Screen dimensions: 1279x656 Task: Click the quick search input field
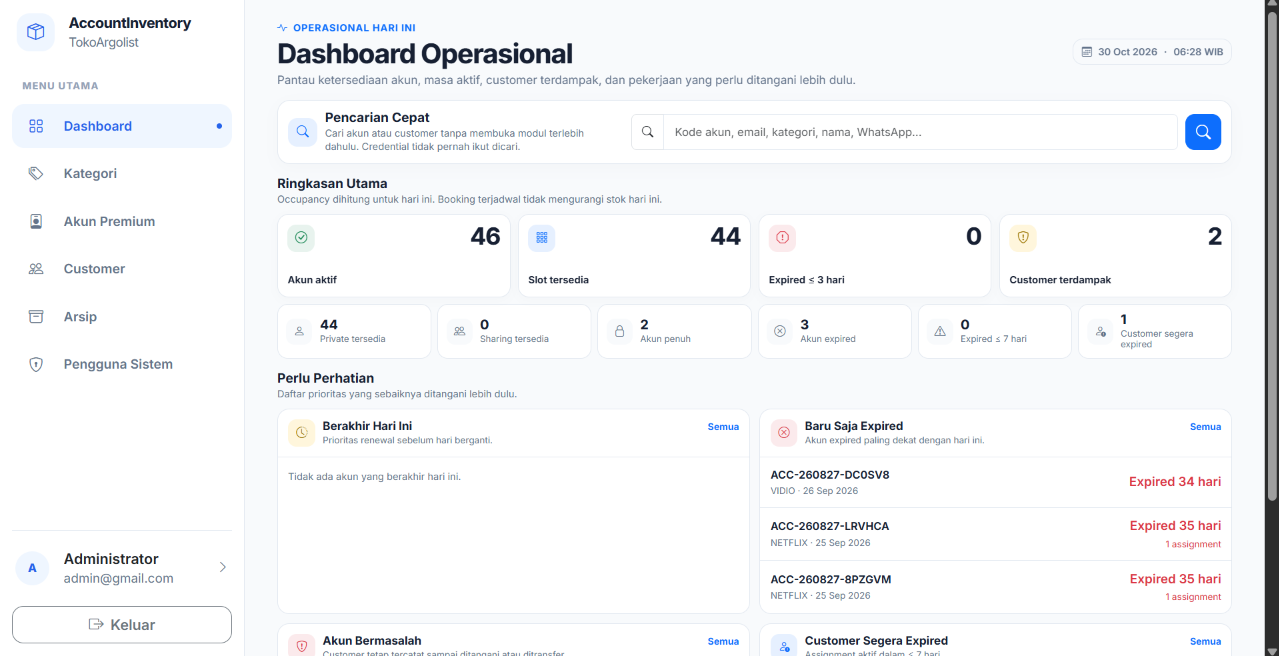pos(920,132)
